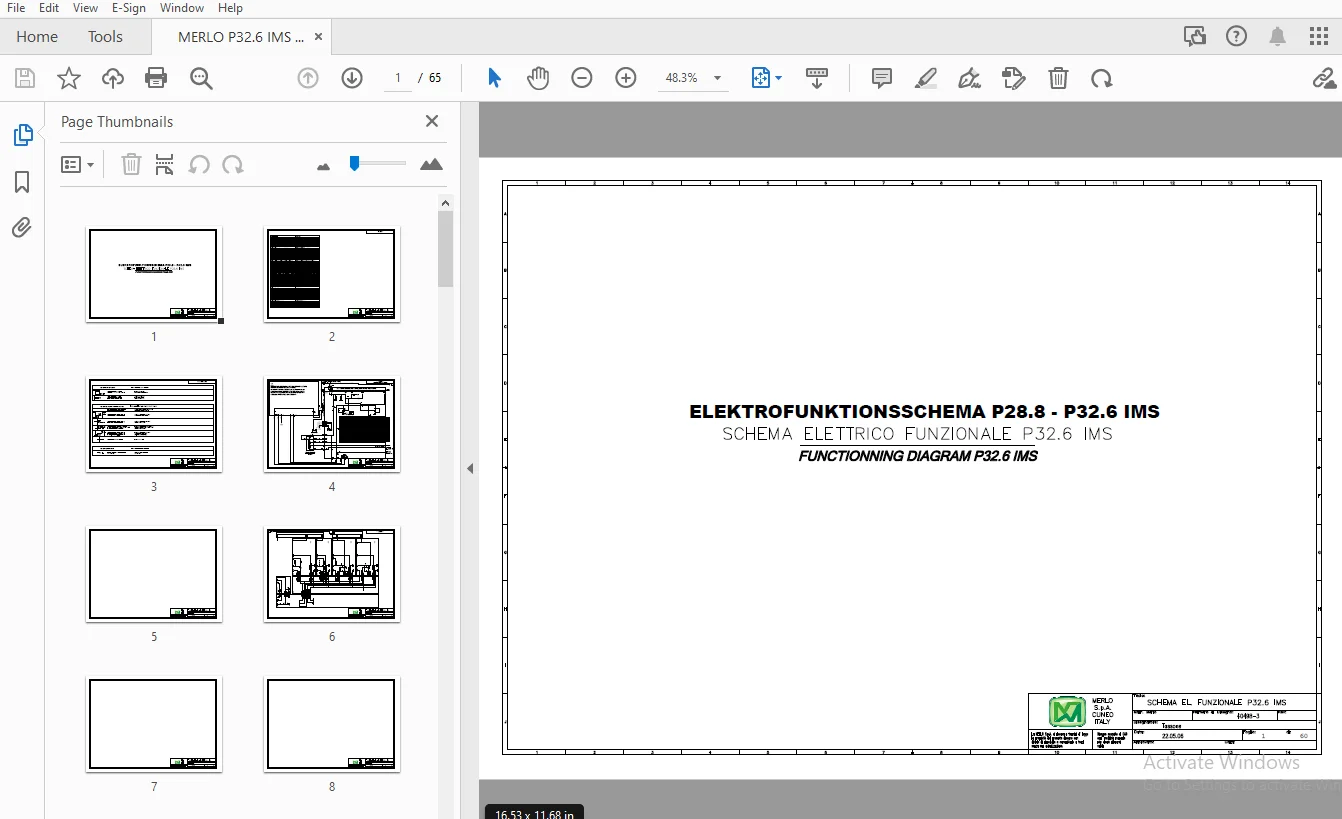1342x819 pixels.
Task: Open the Find text magnifier tool
Action: coord(201,78)
